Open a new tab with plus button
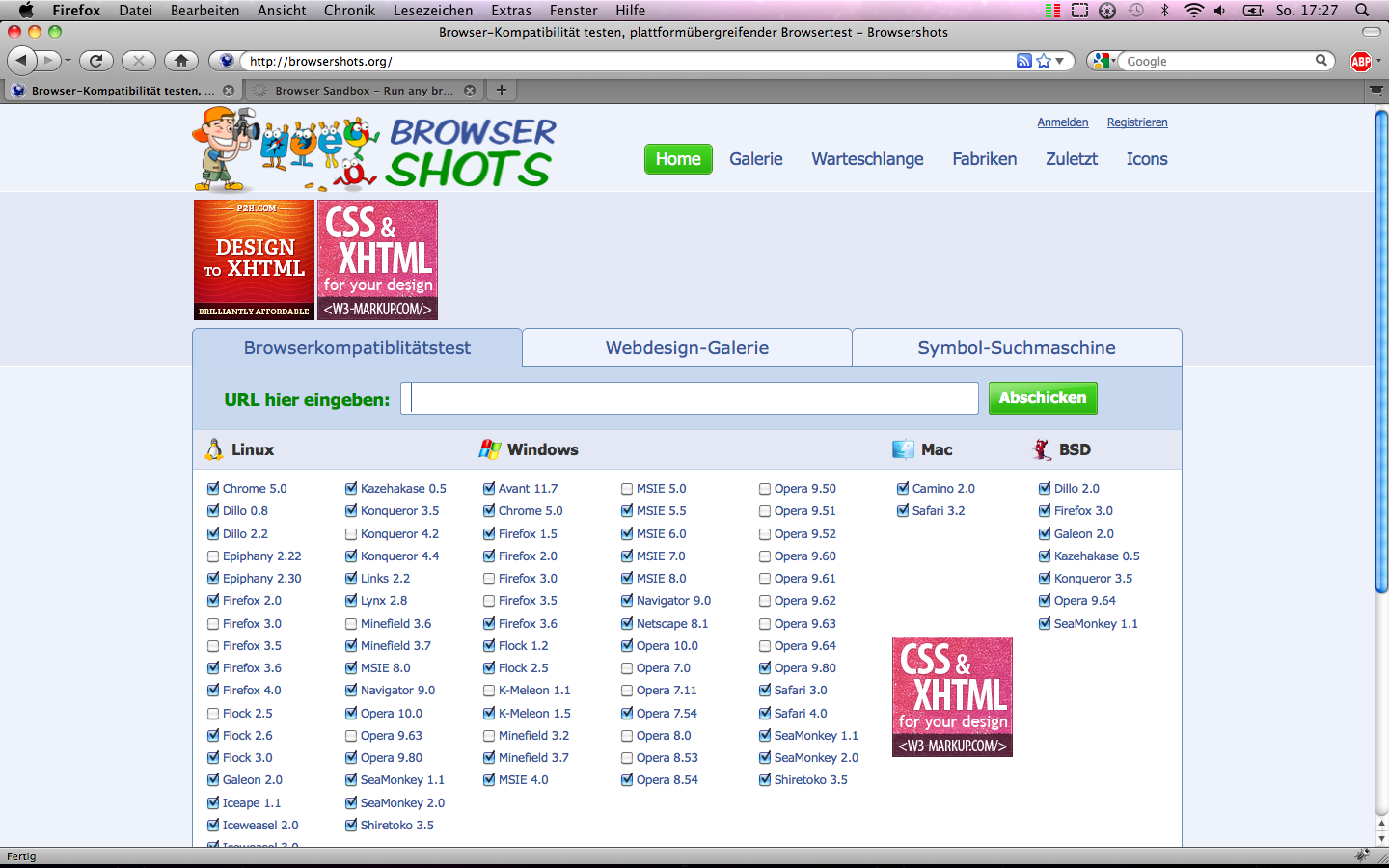The image size is (1389, 868). pos(502,90)
